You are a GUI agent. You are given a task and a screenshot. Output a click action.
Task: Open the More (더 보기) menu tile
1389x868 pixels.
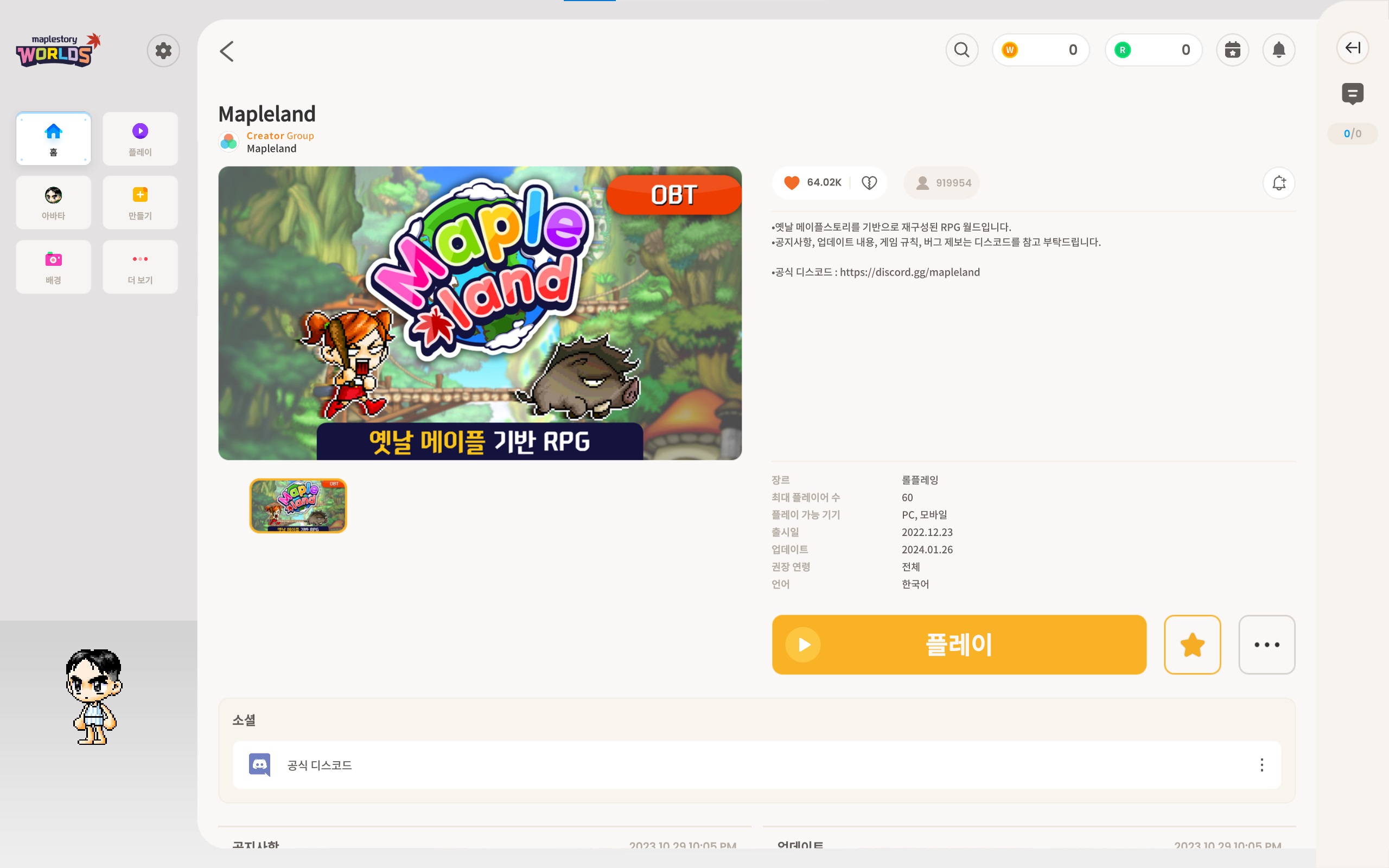click(x=140, y=267)
